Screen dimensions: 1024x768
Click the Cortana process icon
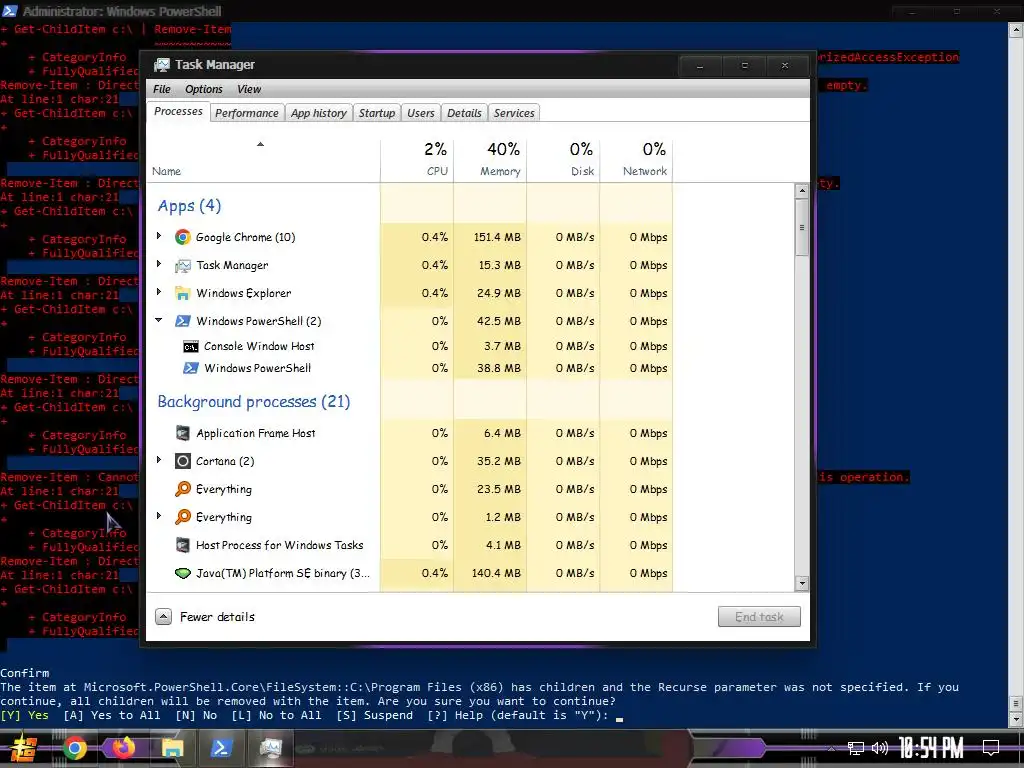(x=183, y=461)
